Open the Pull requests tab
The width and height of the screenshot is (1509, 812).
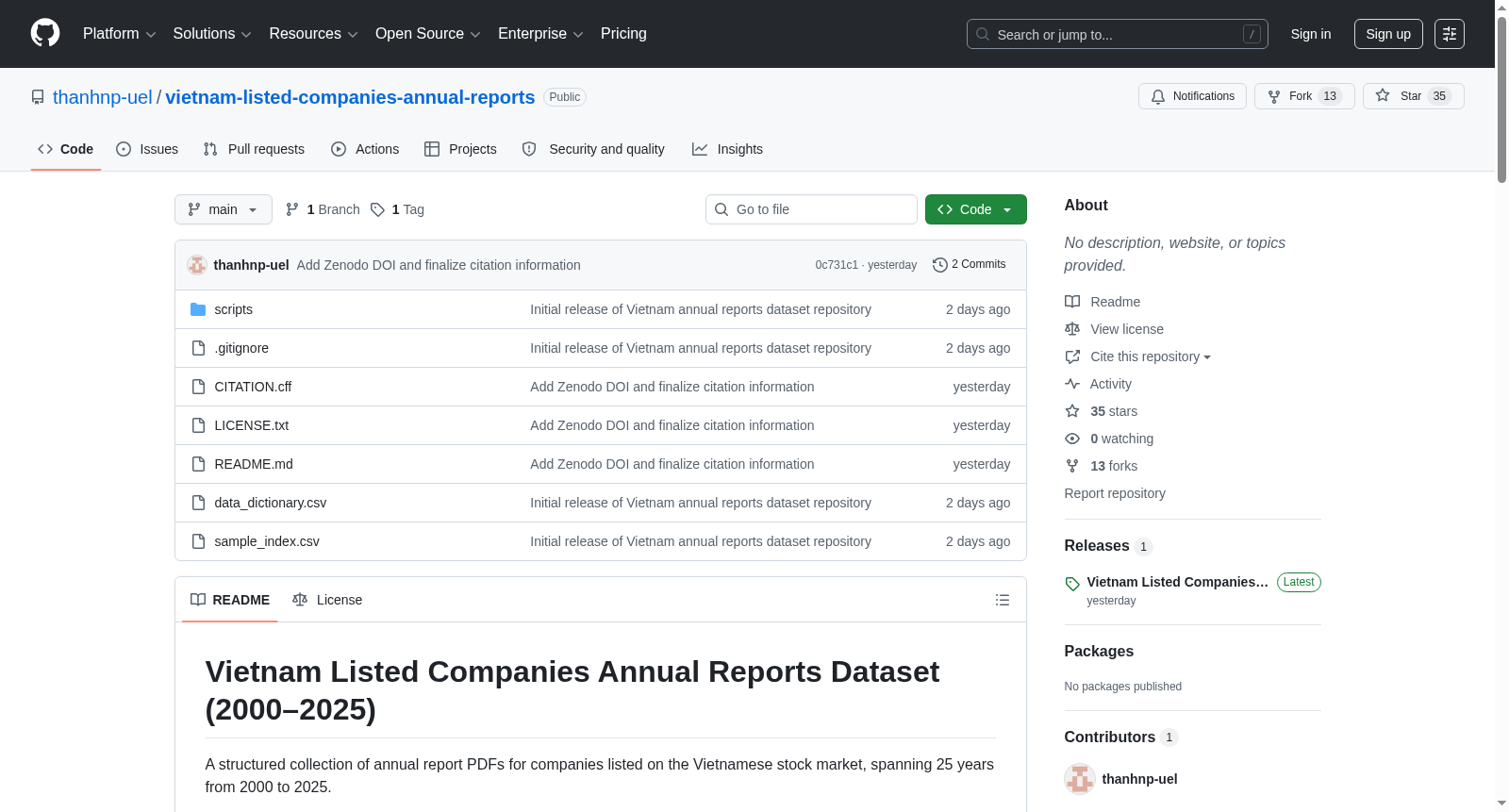click(x=254, y=149)
